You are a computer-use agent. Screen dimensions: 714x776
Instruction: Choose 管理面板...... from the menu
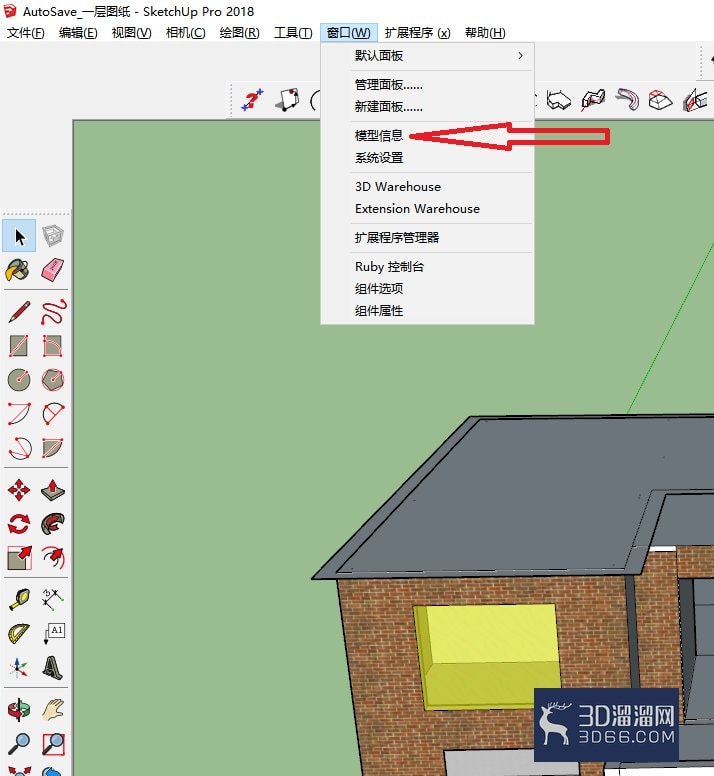[x=428, y=85]
